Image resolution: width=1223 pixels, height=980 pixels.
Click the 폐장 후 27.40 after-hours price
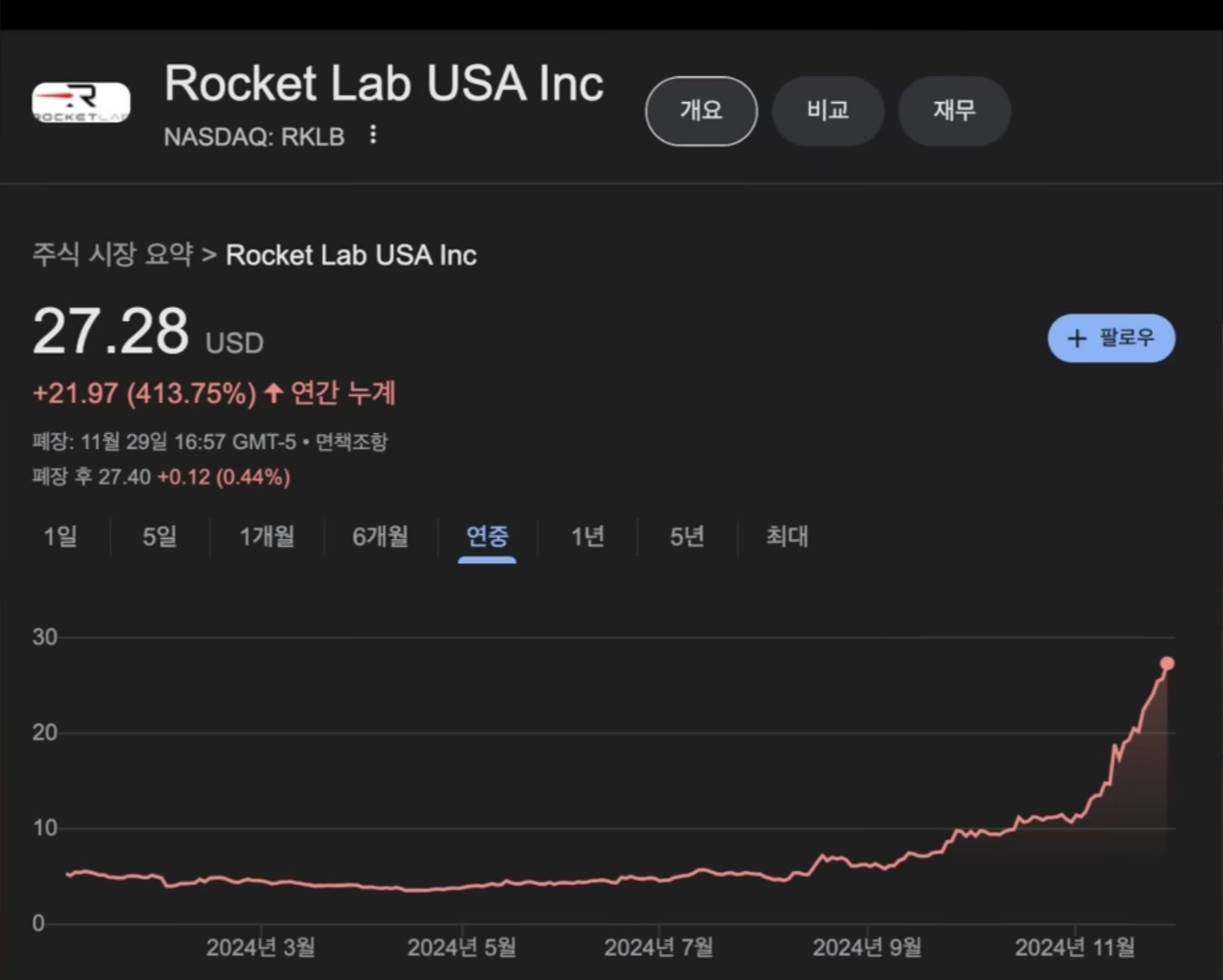tap(92, 477)
